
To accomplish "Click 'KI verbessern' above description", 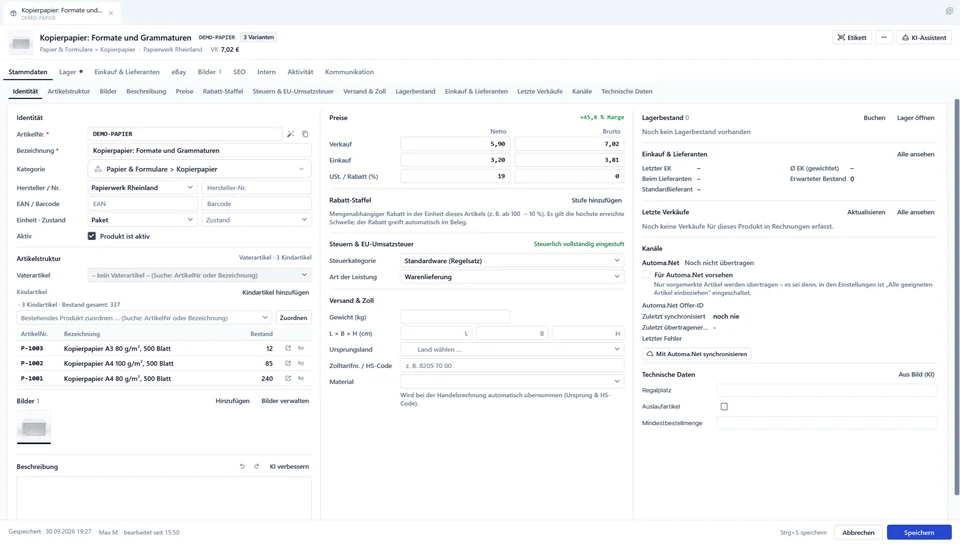I will 289,466.
